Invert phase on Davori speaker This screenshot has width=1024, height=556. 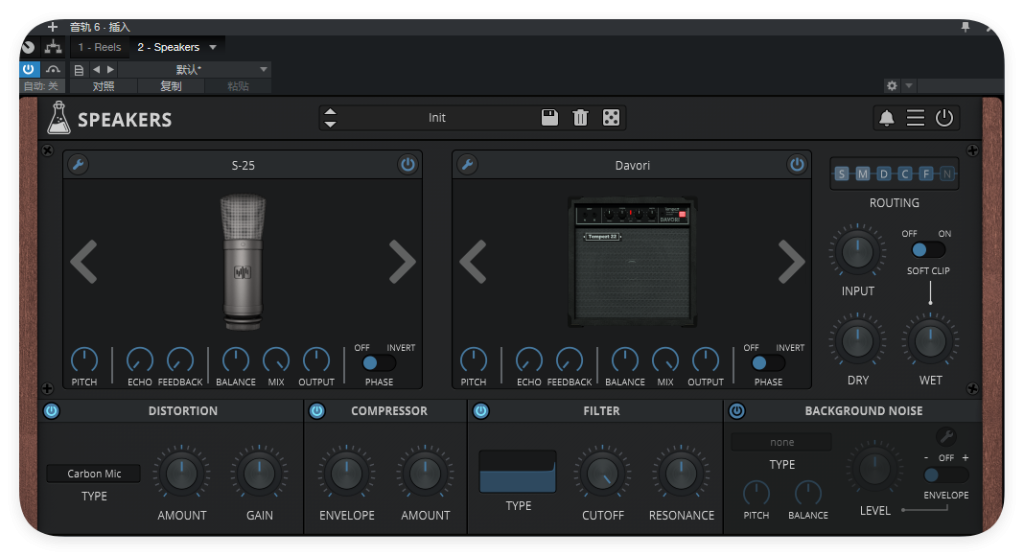pos(768,363)
